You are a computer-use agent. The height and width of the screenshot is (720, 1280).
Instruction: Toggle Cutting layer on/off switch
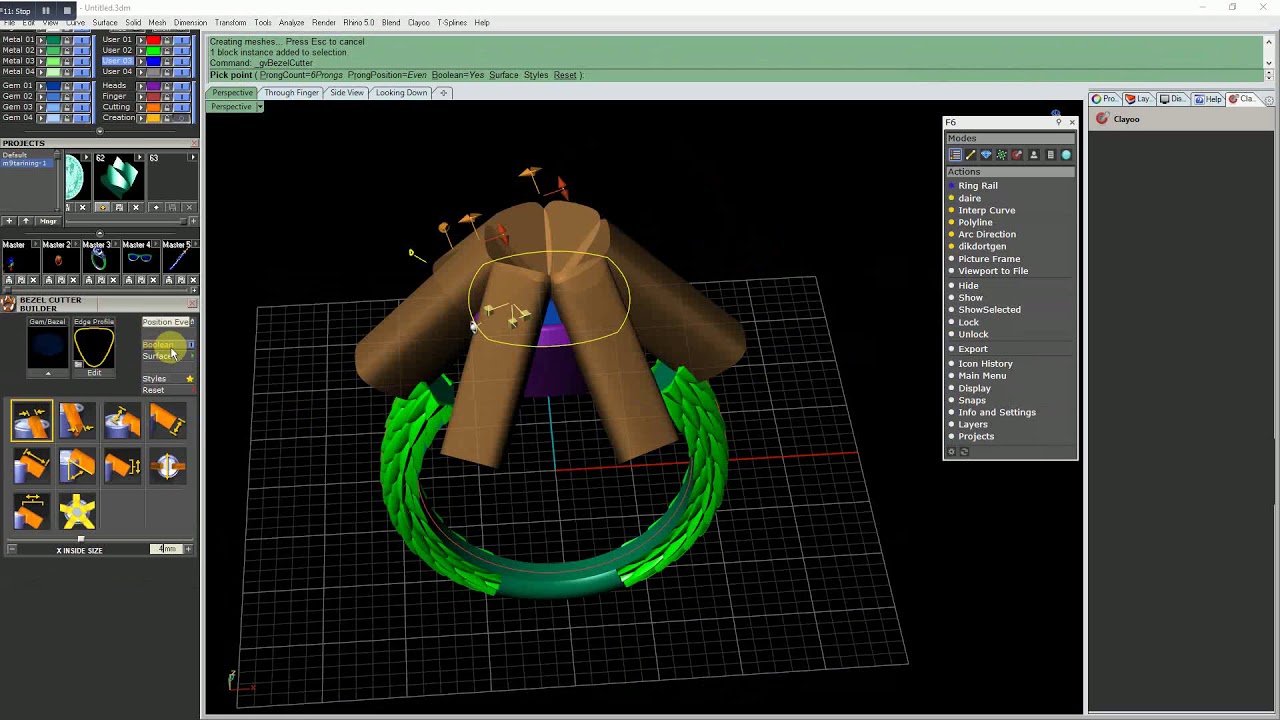pos(182,107)
